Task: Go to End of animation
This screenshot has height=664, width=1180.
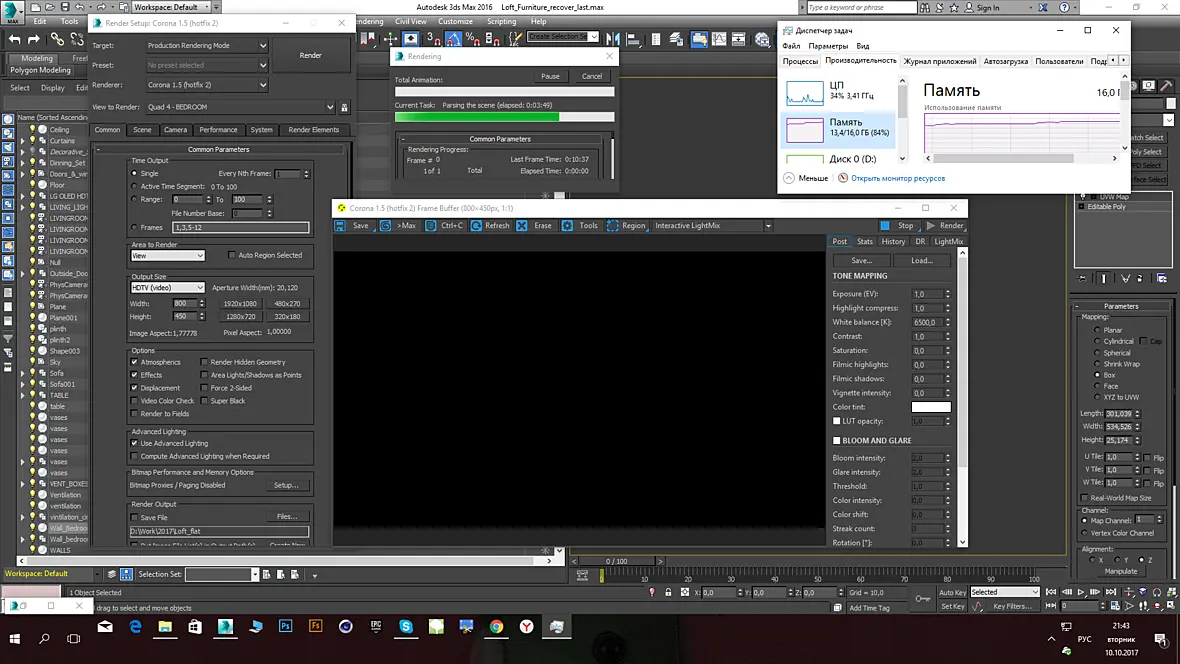Action: (1110, 592)
